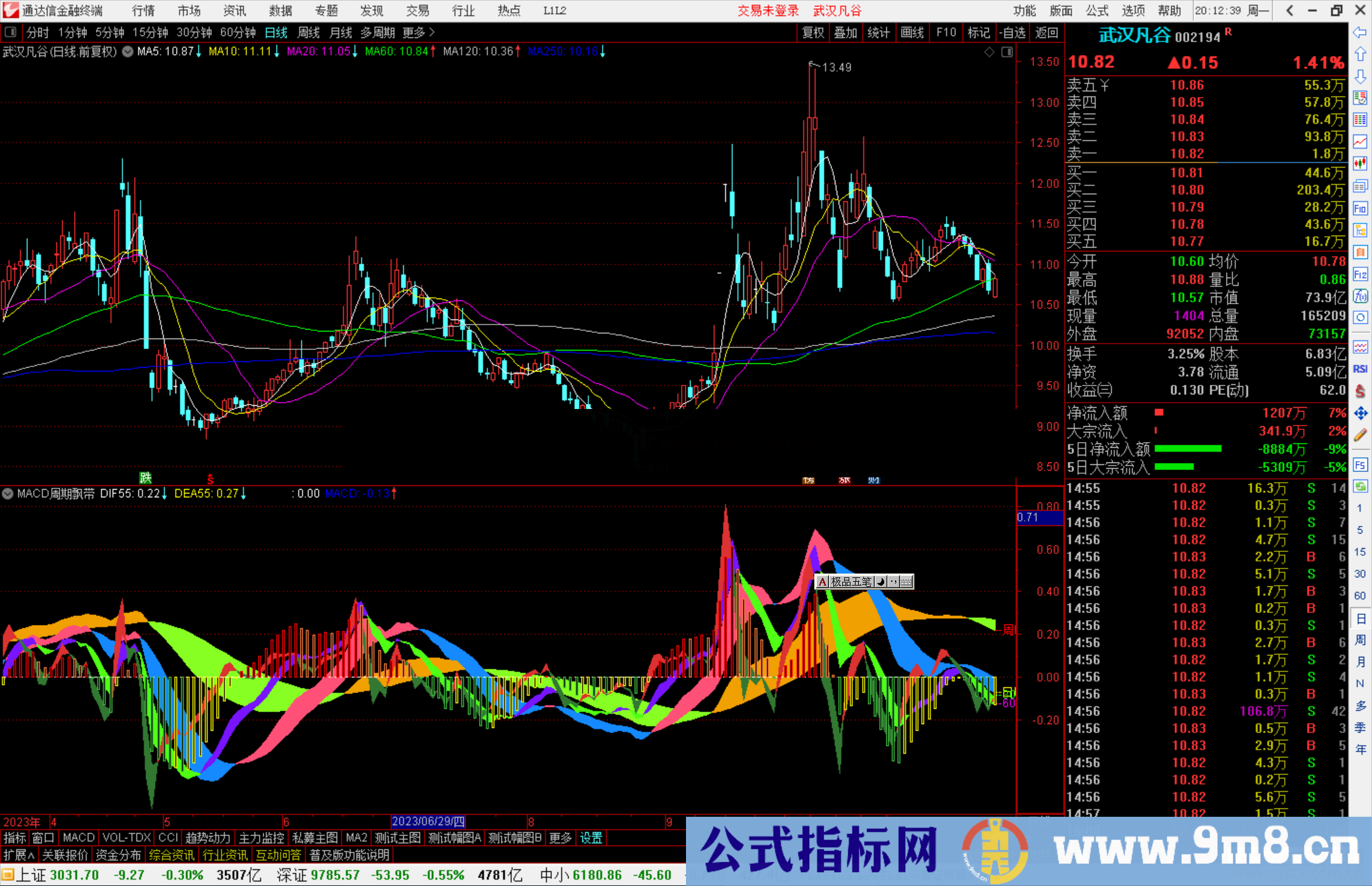
Task: Click the 买一 price 10.81 in order book
Action: coord(1187,171)
